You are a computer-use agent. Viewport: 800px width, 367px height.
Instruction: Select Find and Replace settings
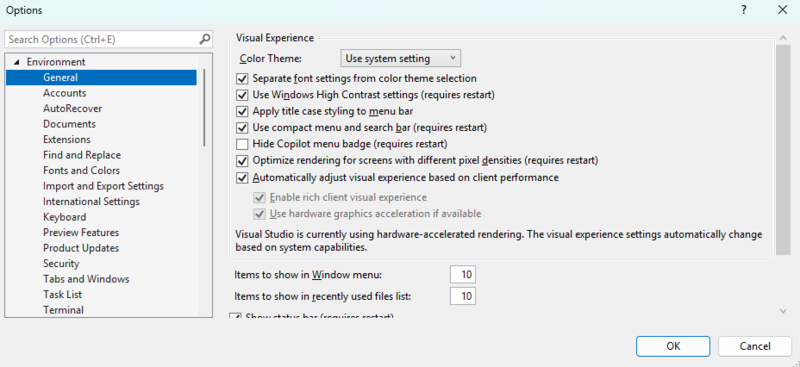coord(82,155)
